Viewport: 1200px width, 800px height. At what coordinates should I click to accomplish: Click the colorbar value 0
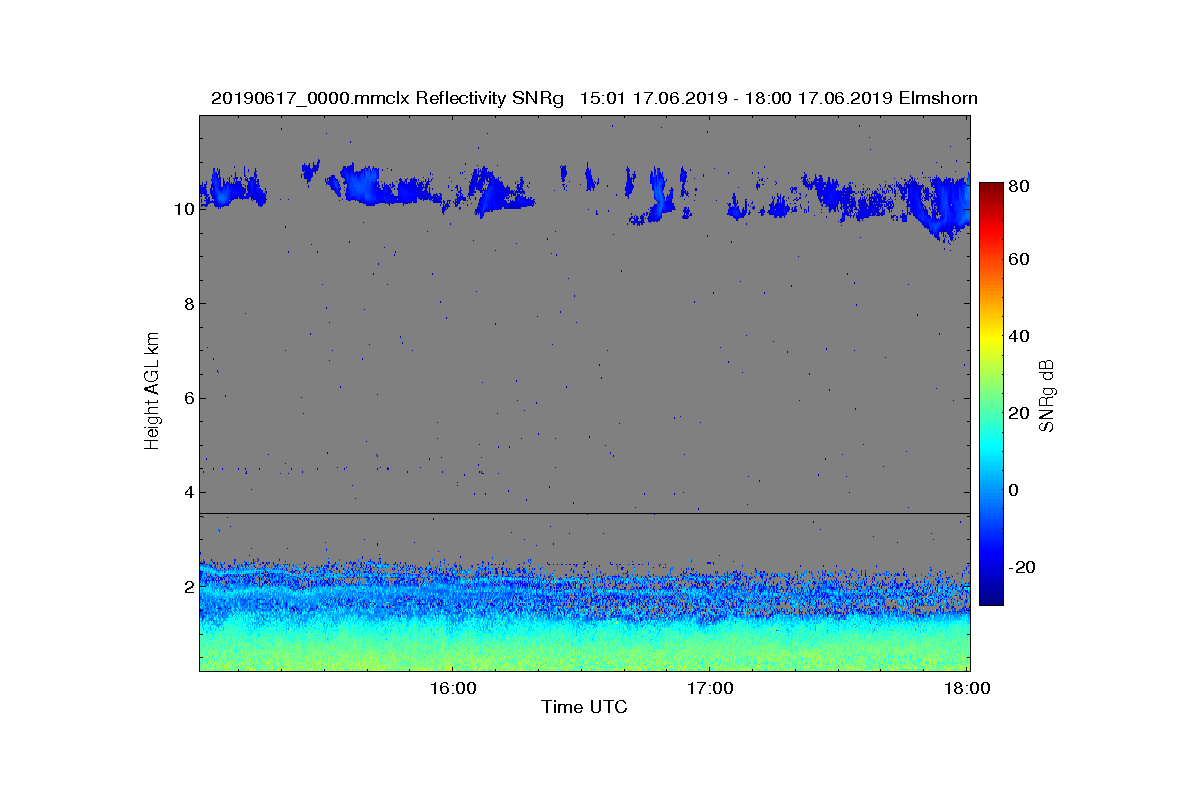pyautogui.click(x=1015, y=490)
